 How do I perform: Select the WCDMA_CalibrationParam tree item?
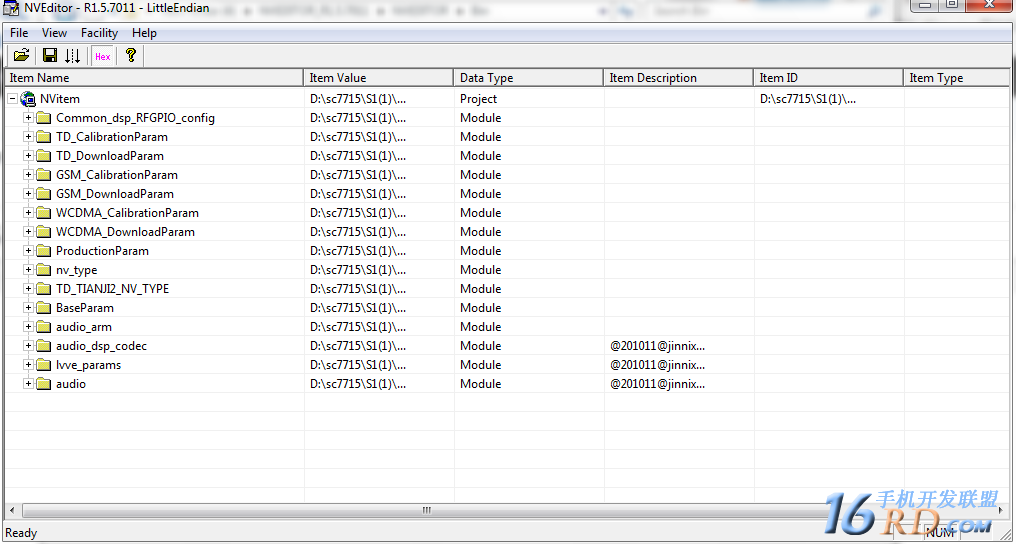tap(127, 213)
